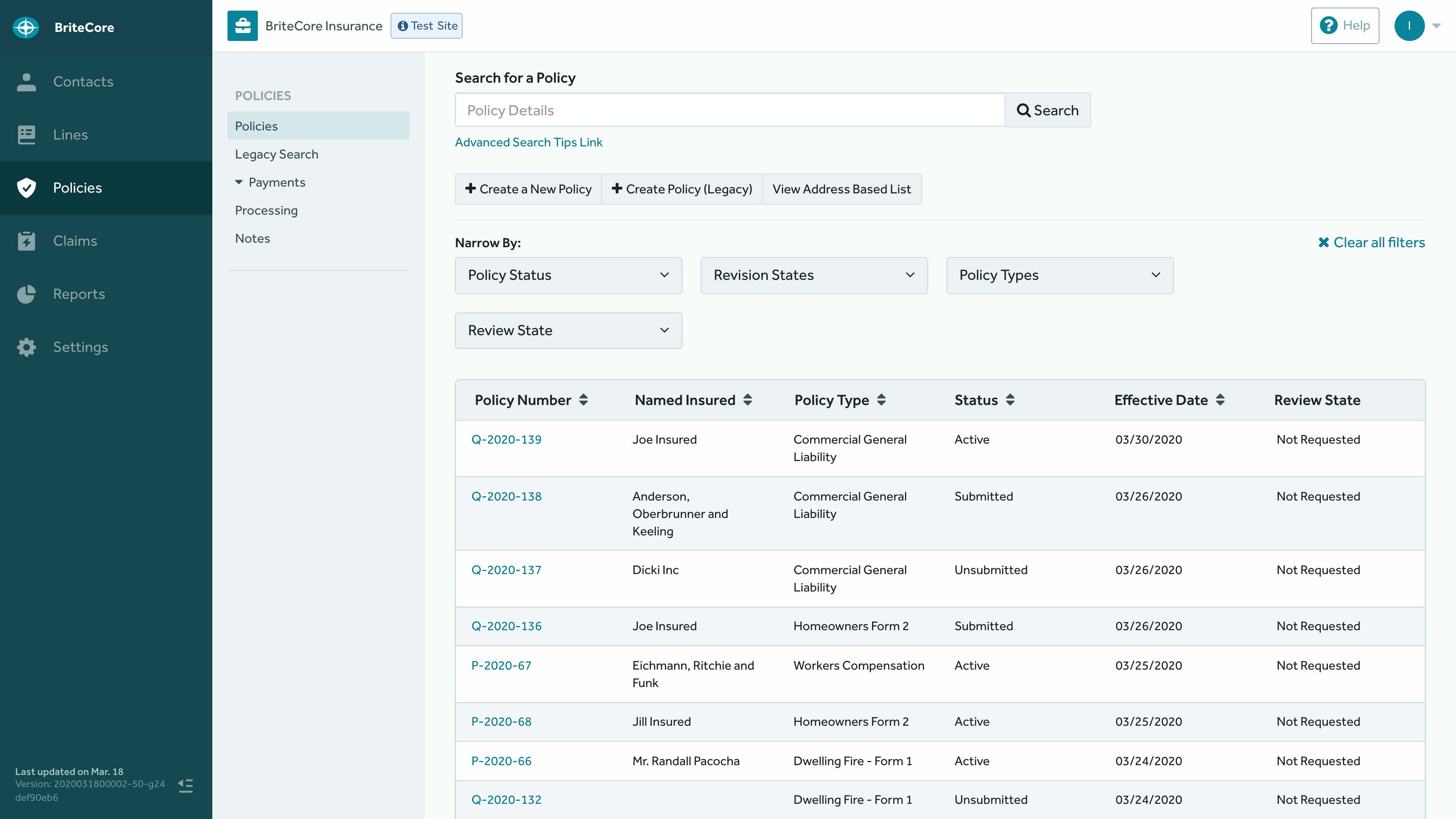Click the Search button

(x=1047, y=110)
